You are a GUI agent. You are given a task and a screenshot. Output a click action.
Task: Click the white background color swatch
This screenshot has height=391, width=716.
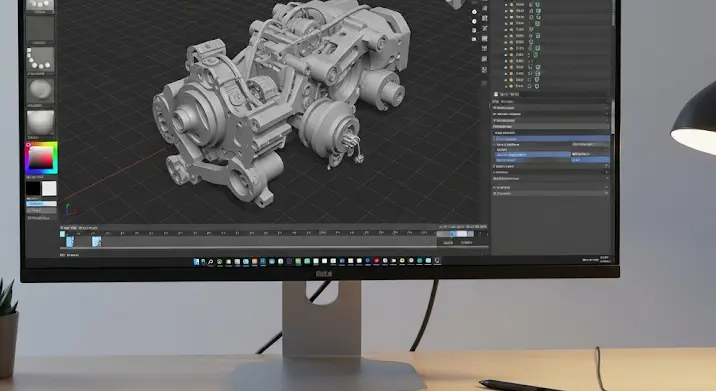click(49, 188)
